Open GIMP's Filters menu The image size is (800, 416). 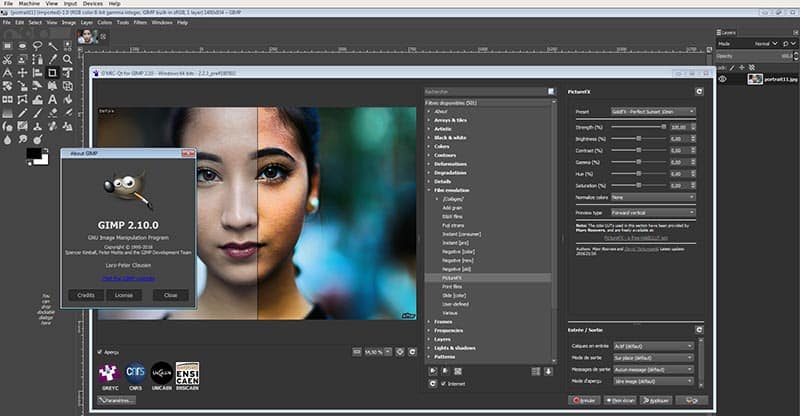[x=140, y=22]
